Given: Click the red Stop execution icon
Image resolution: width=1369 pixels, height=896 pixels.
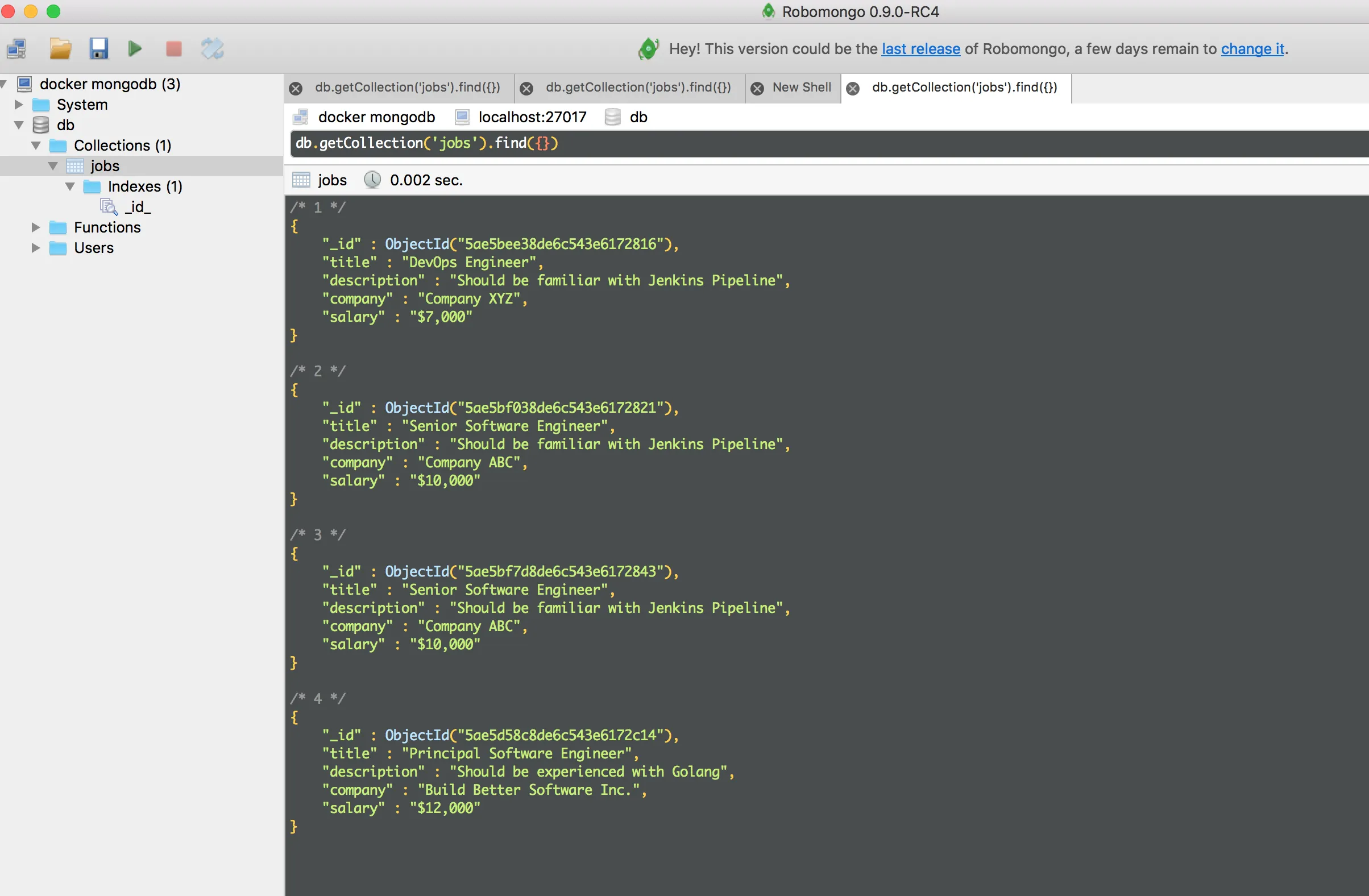Looking at the screenshot, I should 174,49.
